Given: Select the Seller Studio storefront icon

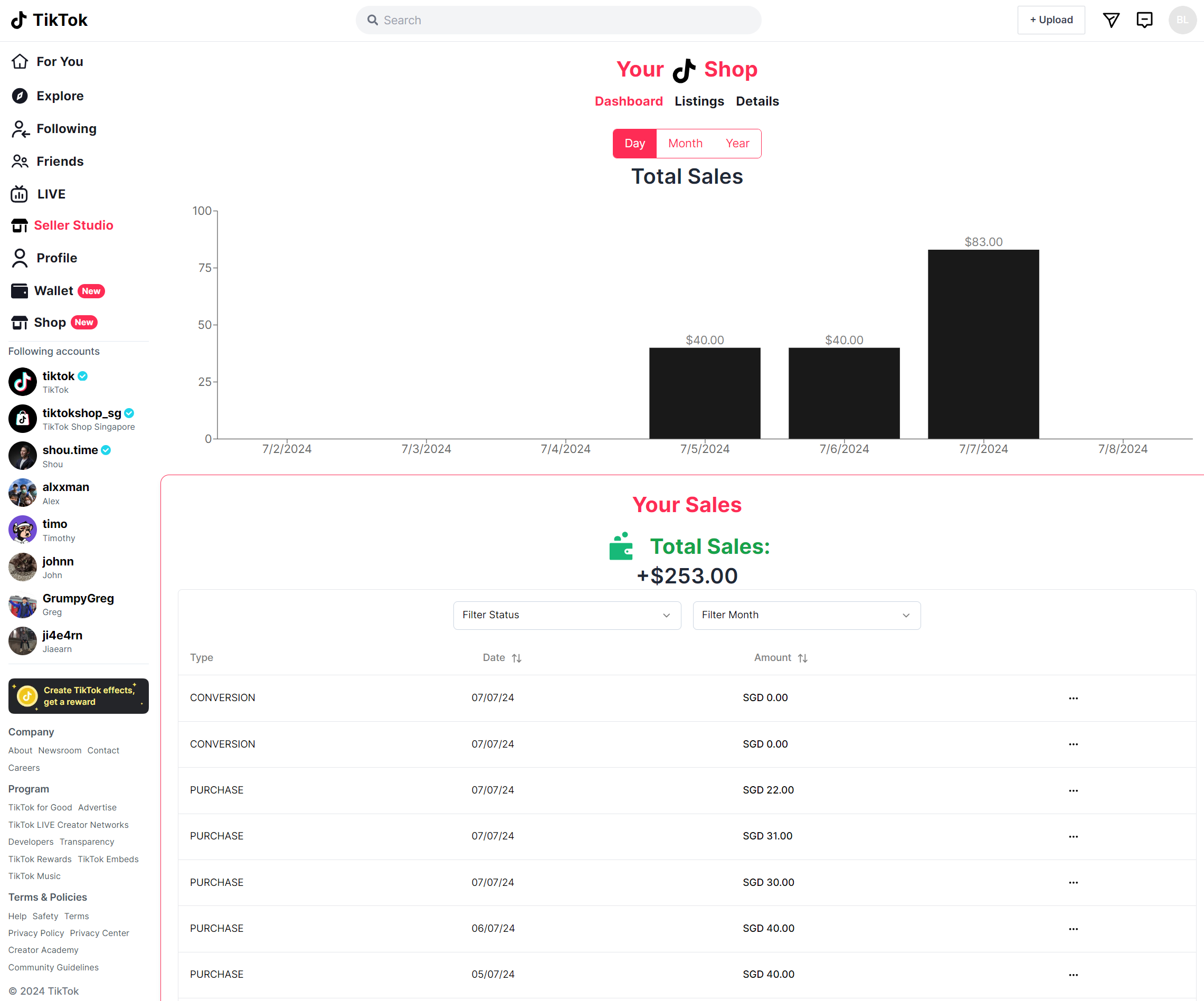Looking at the screenshot, I should [20, 225].
